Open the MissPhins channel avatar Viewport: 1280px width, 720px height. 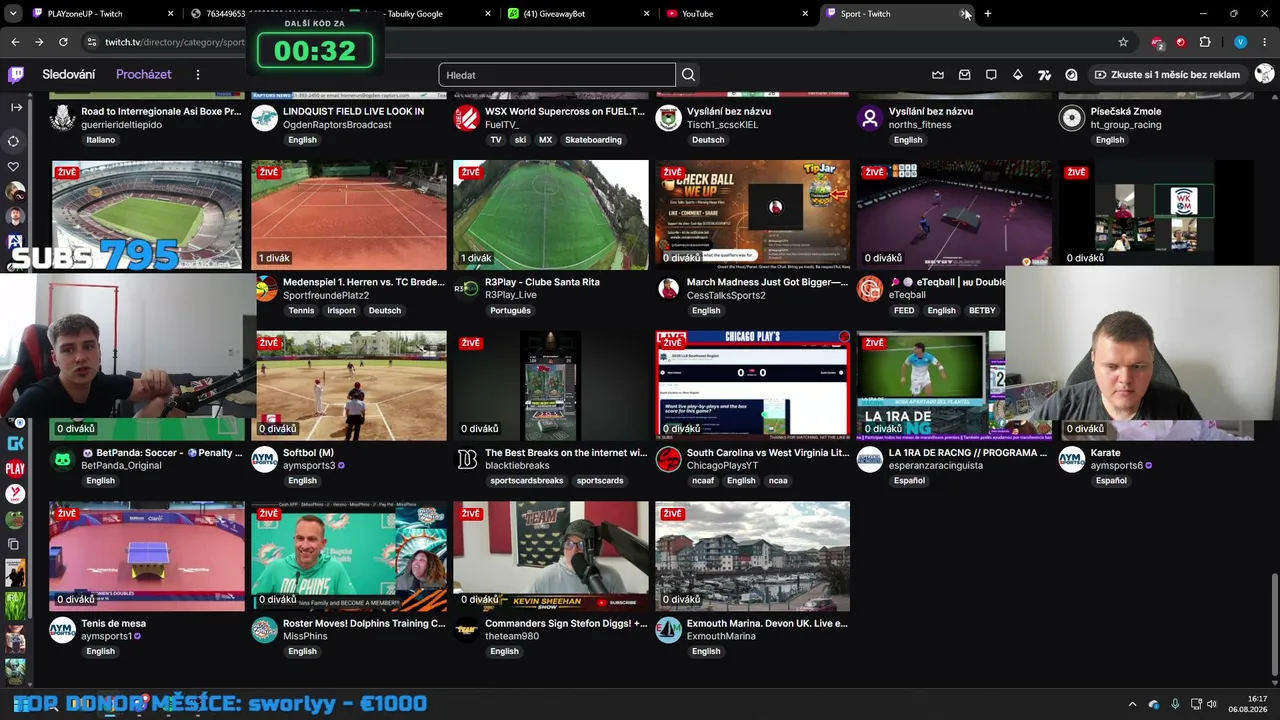264,630
